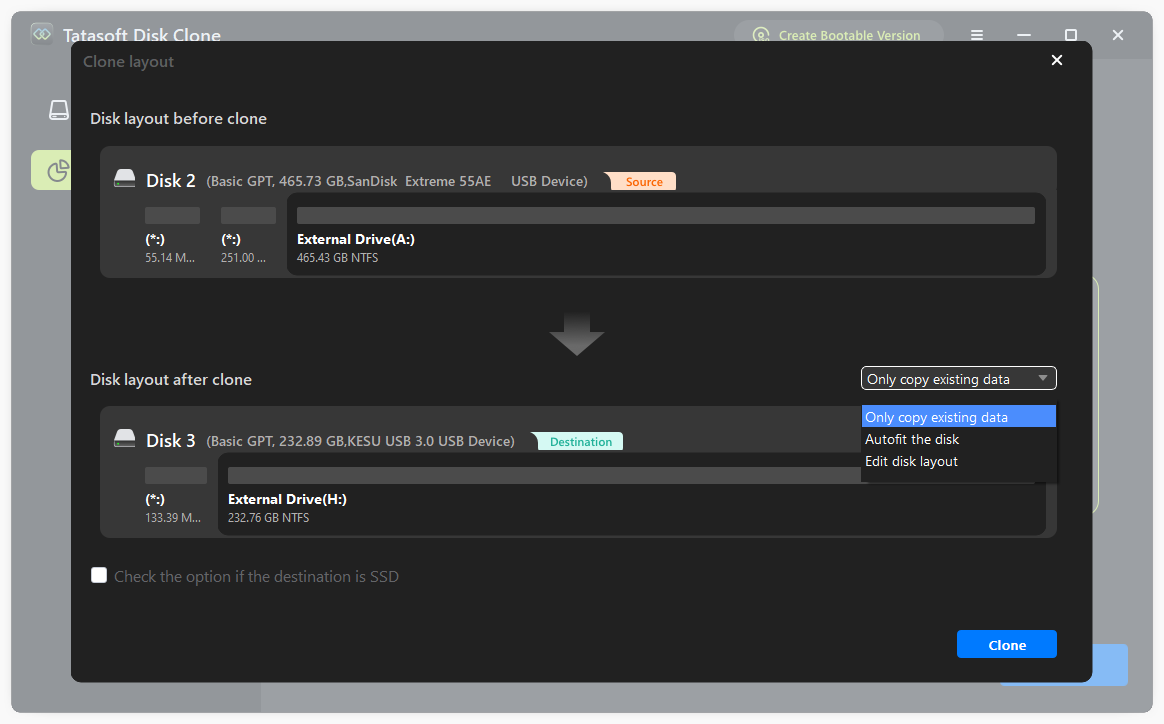Select the 55.14 MB partition on Disk 2

point(172,235)
